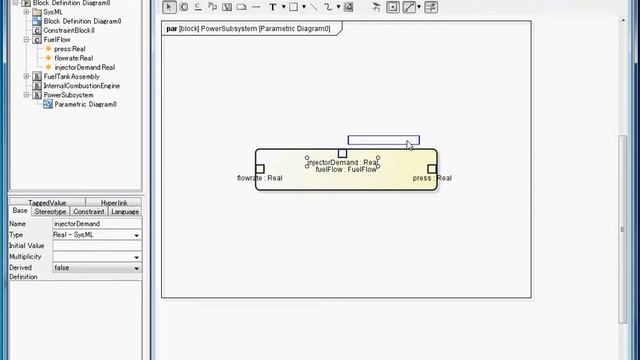Open the Type dropdown Real - SysML
The height and width of the screenshot is (360, 640).
click(x=97, y=235)
